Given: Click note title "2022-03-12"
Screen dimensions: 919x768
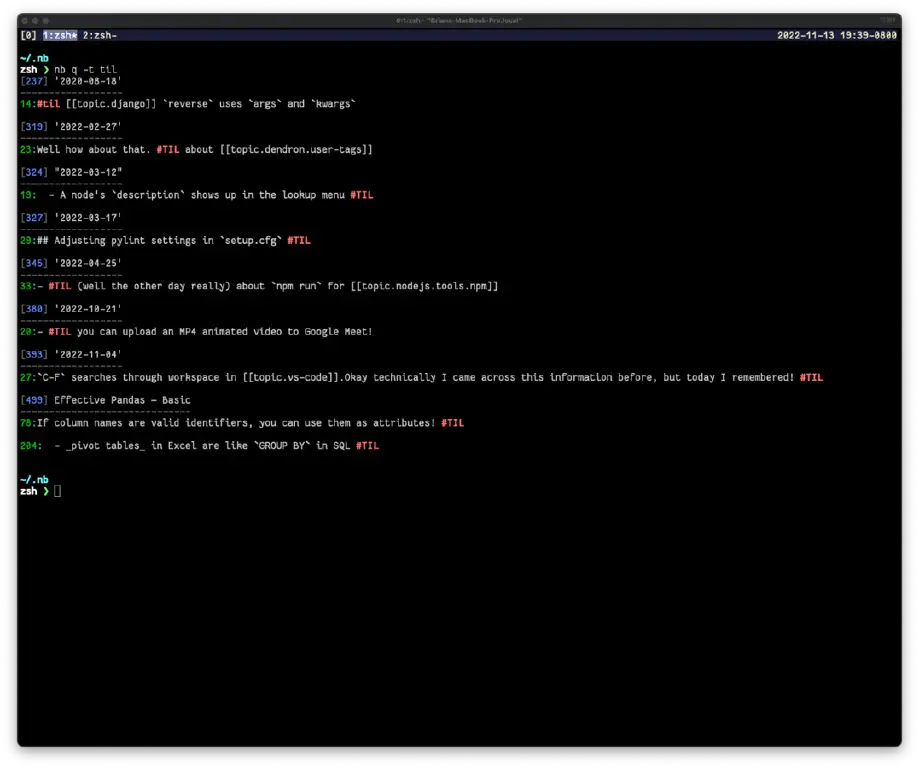Looking at the screenshot, I should [x=88, y=172].
